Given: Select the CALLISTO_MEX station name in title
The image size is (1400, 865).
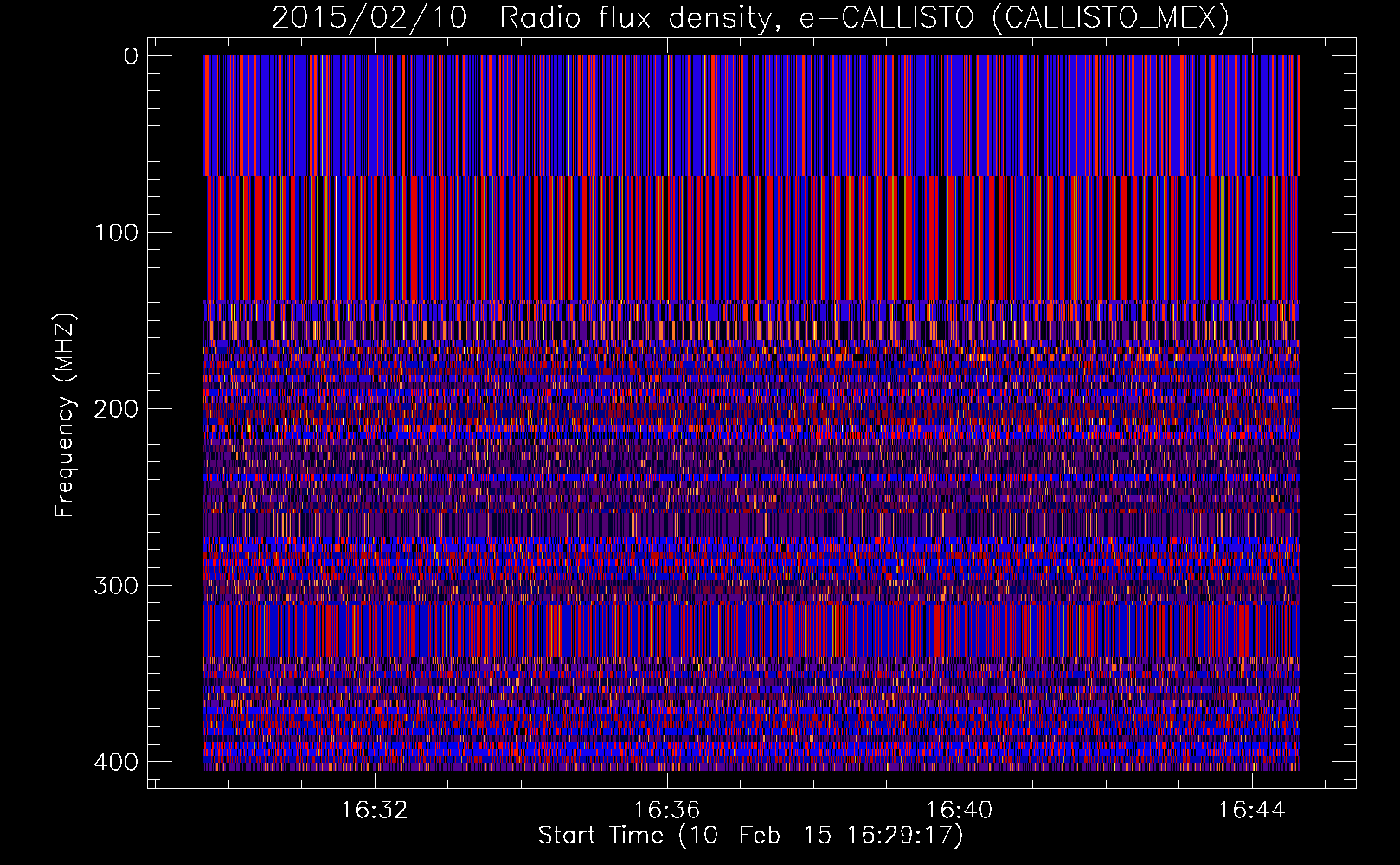Looking at the screenshot, I should tap(1110, 17).
